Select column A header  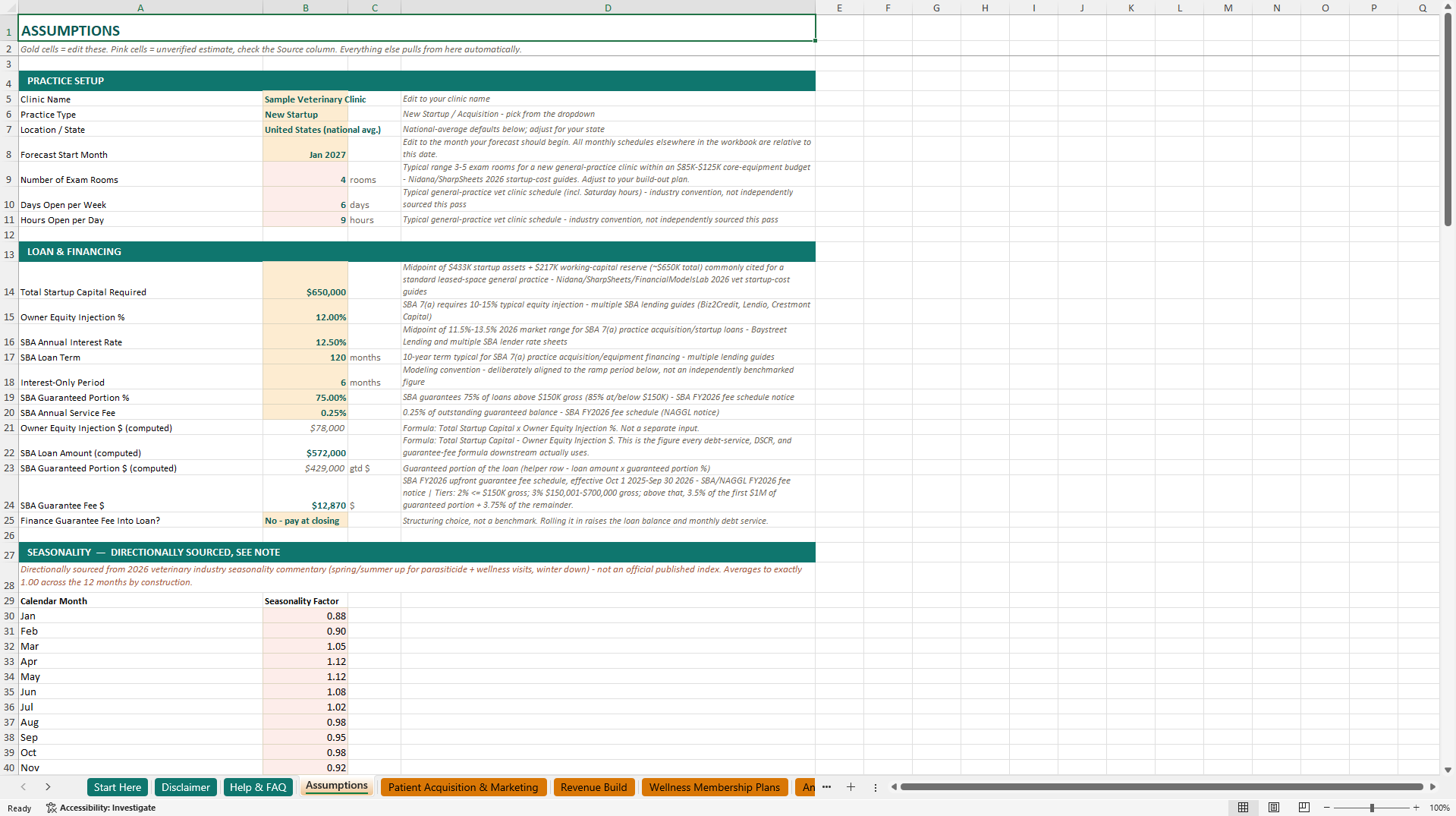[140, 8]
